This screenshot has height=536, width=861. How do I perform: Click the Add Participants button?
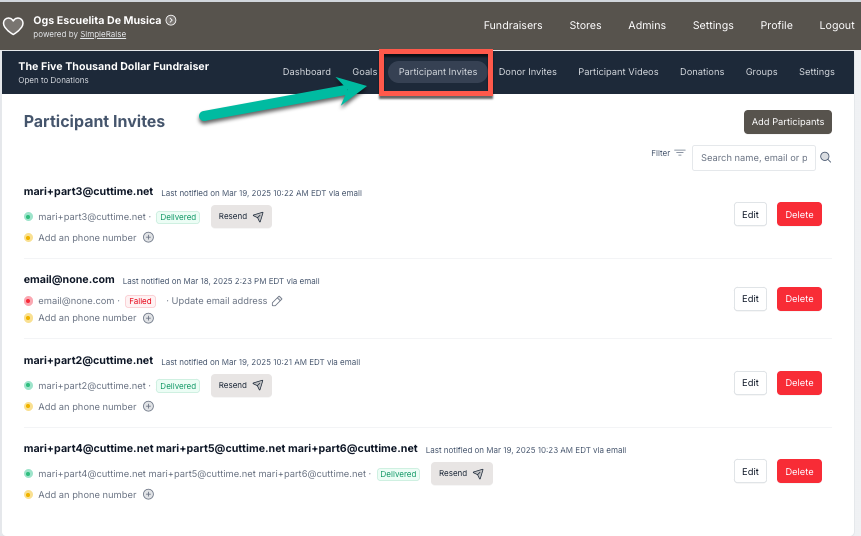pos(787,122)
